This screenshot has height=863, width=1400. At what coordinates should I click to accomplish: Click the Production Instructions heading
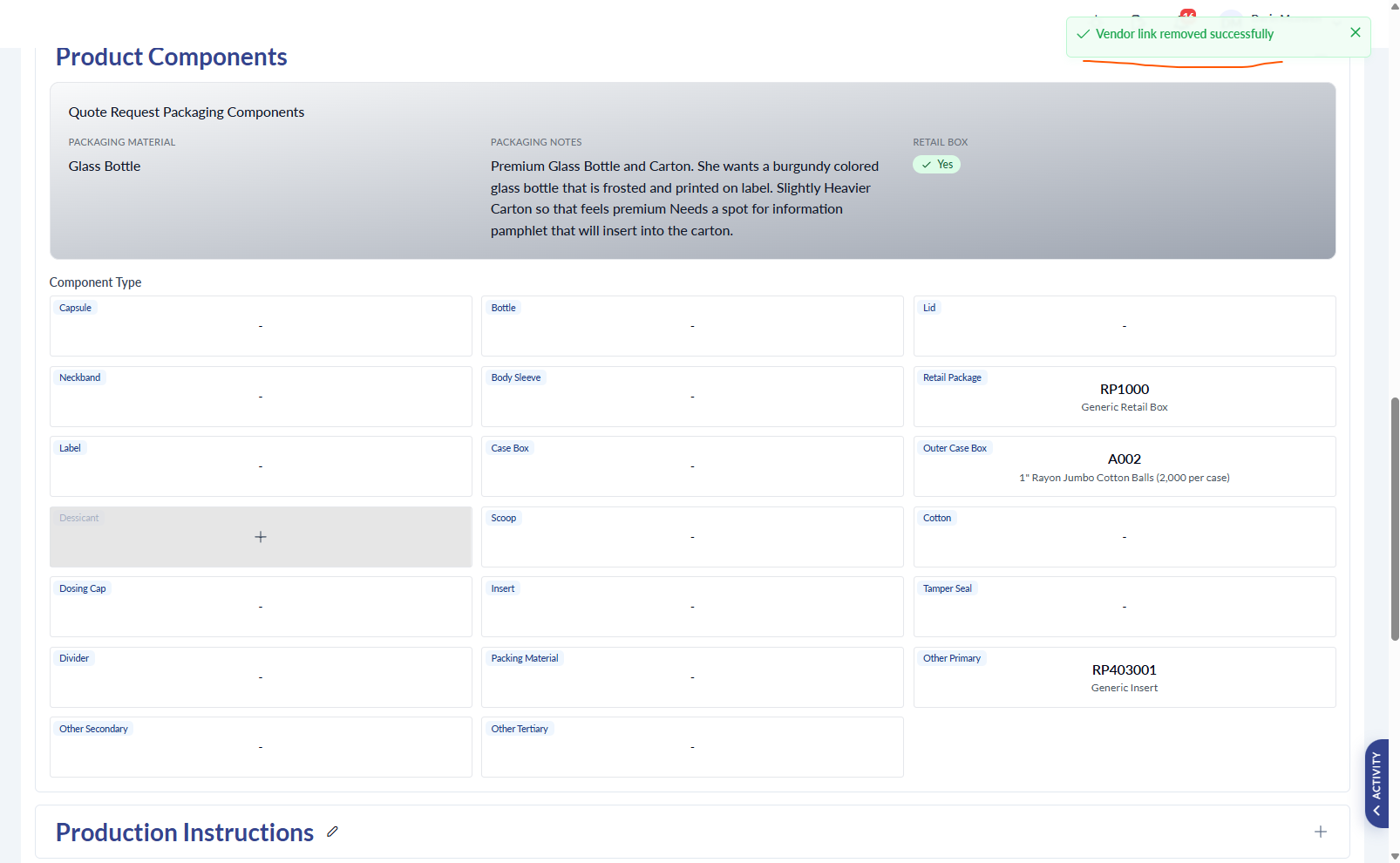pos(185,832)
